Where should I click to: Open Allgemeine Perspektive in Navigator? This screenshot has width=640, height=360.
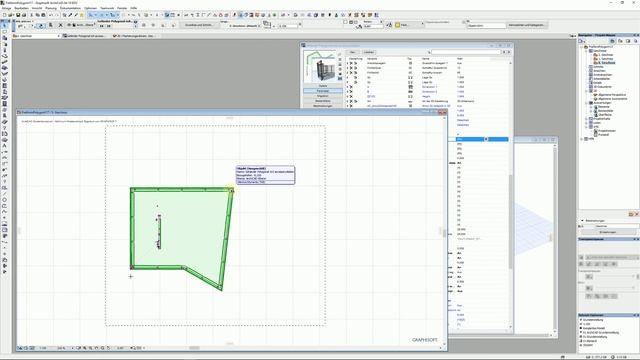pyautogui.click(x=612, y=95)
